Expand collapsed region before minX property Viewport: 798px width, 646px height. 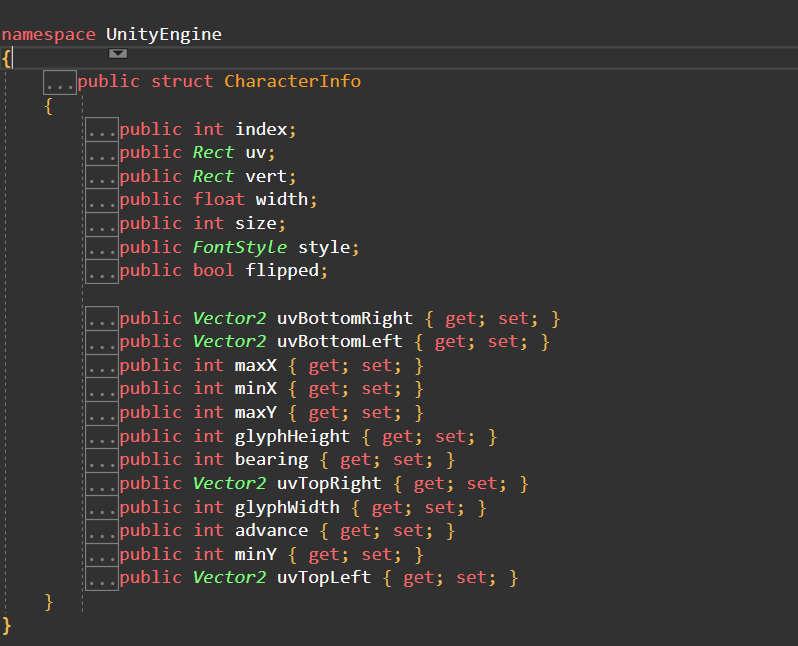tap(102, 389)
